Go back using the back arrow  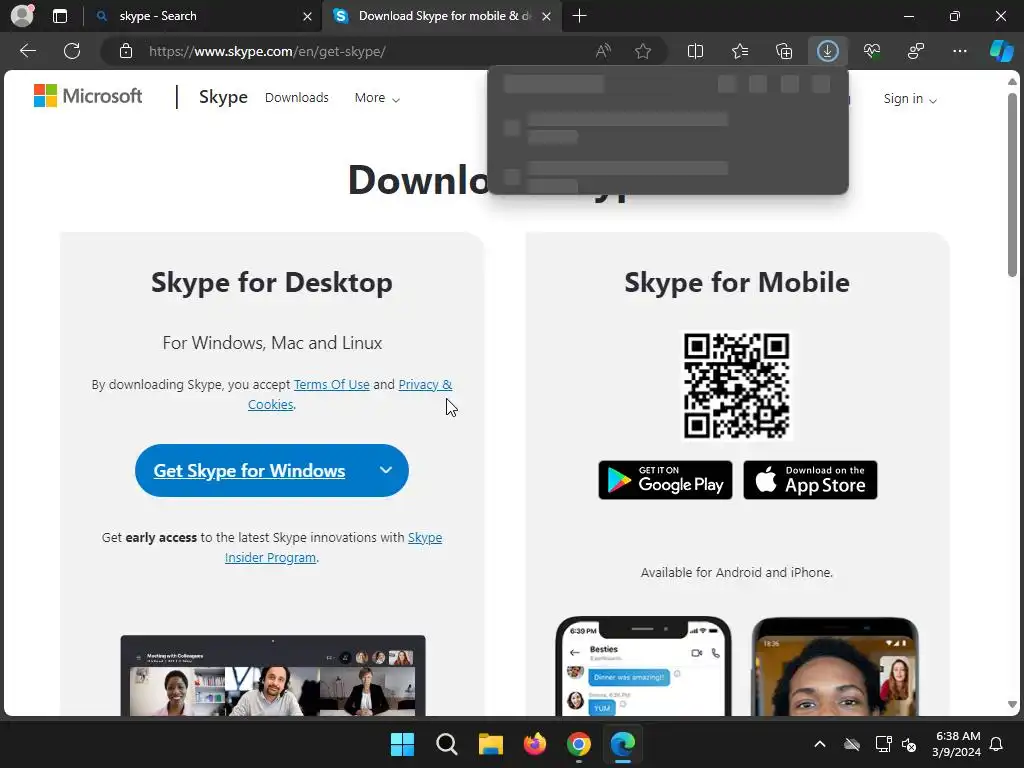(28, 51)
